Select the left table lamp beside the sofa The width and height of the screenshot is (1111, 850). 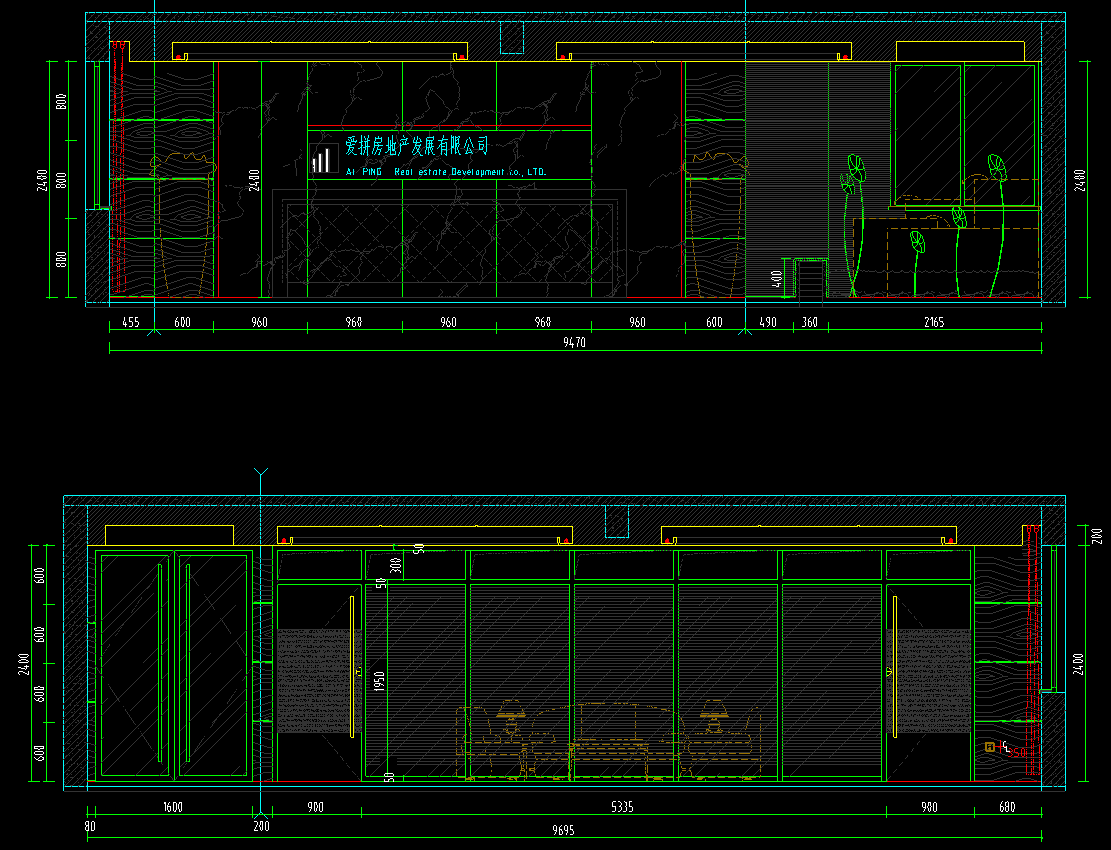pyautogui.click(x=512, y=712)
